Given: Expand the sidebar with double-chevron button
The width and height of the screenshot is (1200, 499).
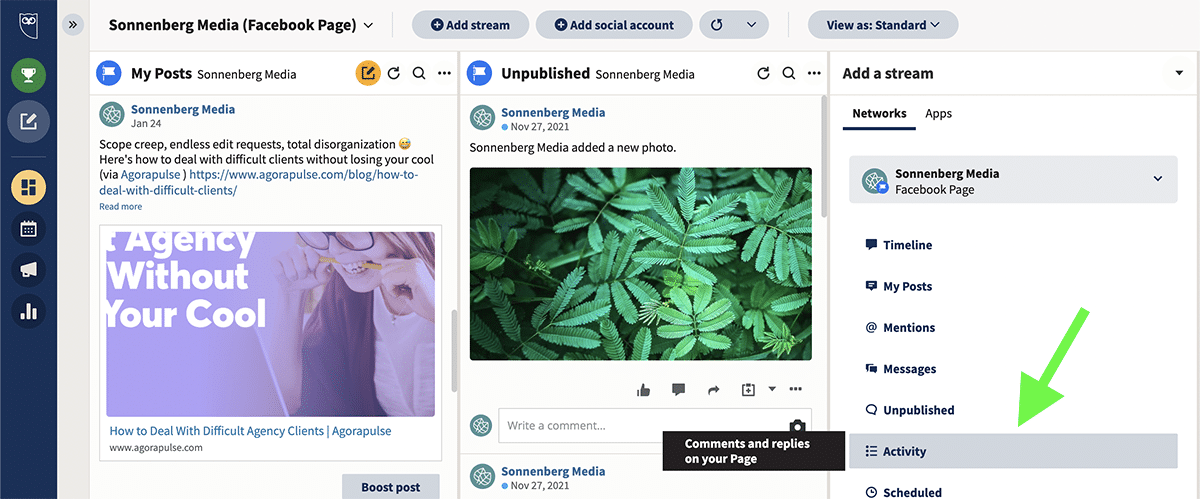Looking at the screenshot, I should tap(72, 25).
